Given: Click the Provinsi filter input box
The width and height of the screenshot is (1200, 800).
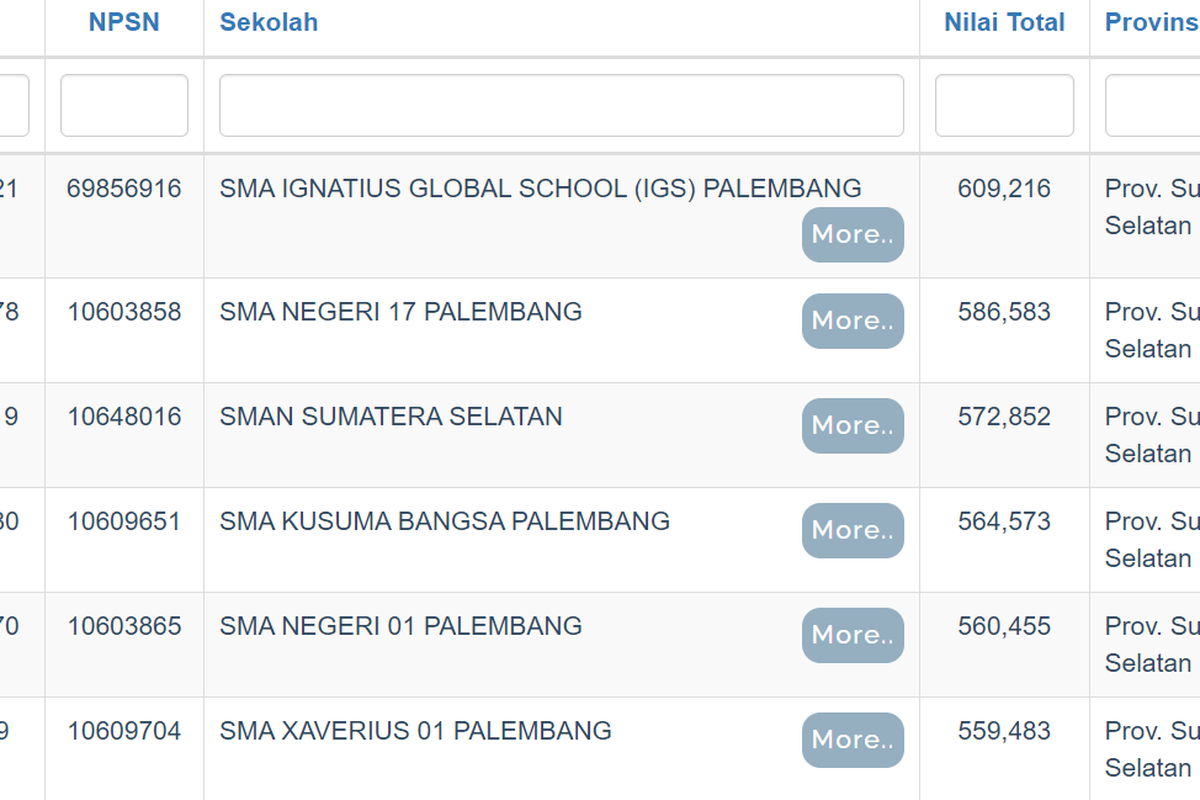Looking at the screenshot, I should tap(1152, 105).
